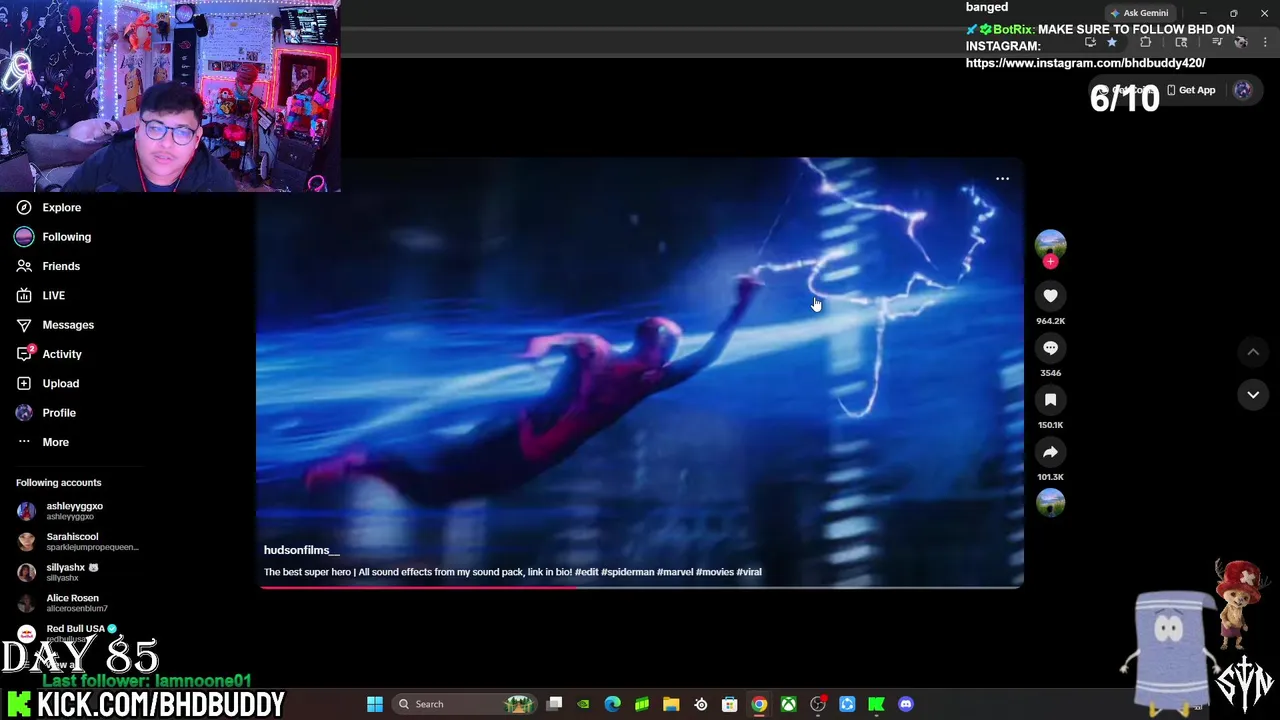This screenshot has width=1280, height=720.
Task: Open the creator avatar beside video
Action: point(1050,244)
